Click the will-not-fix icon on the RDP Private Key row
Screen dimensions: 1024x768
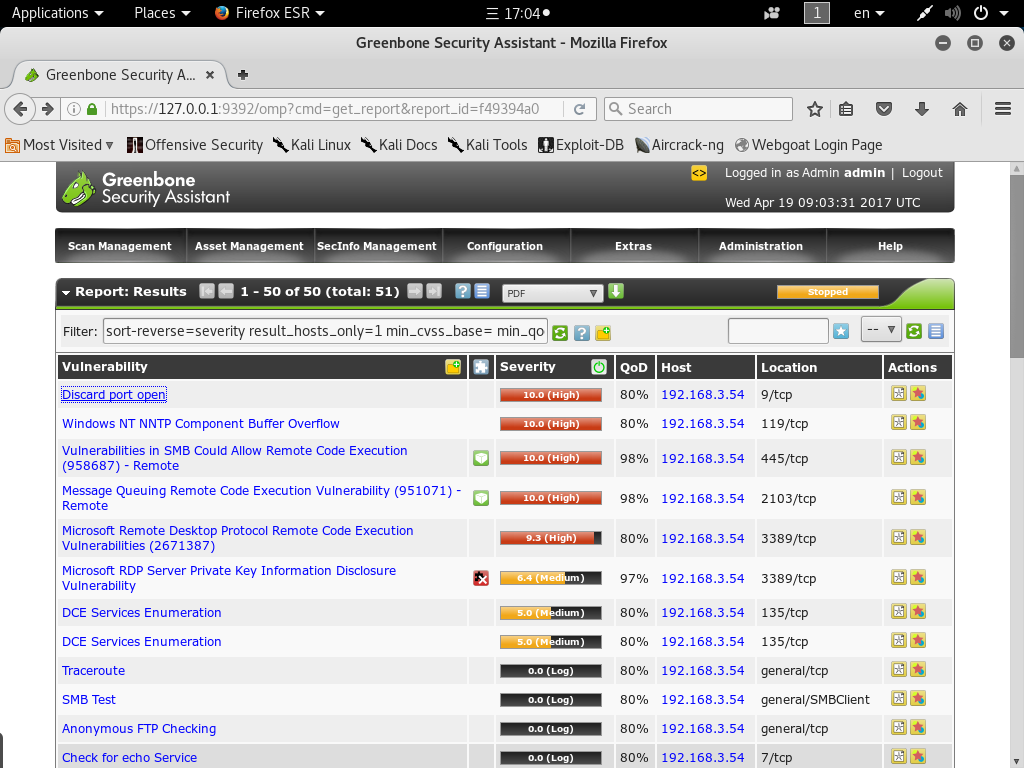tap(481, 578)
